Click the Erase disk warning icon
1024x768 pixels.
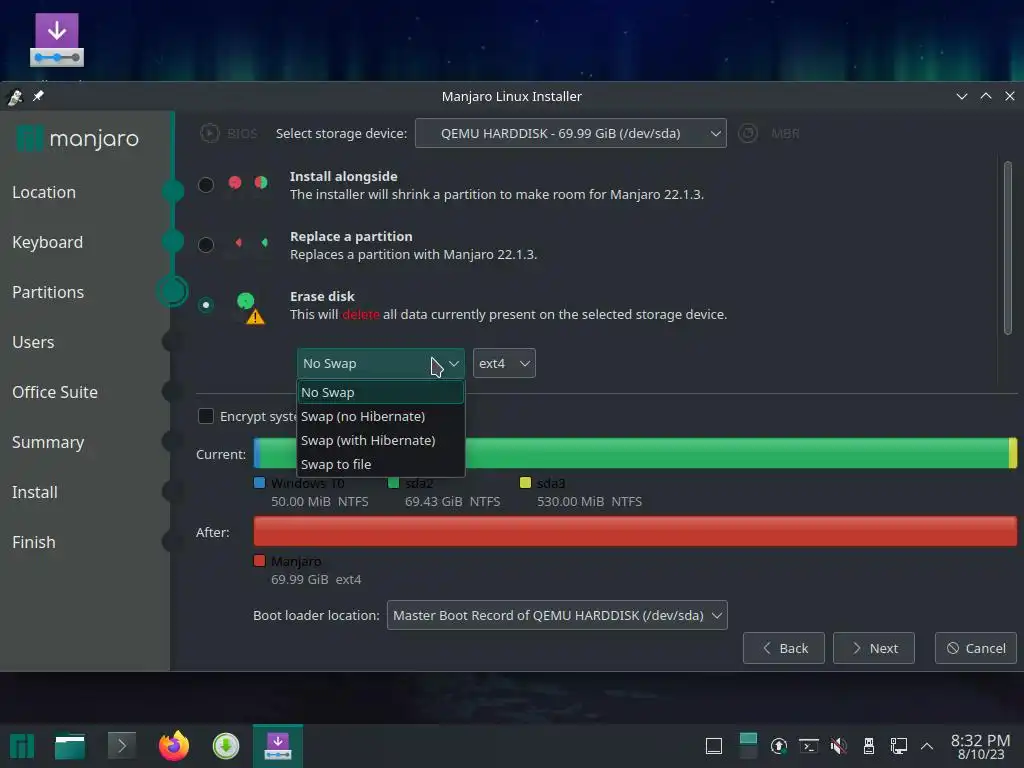tap(255, 317)
